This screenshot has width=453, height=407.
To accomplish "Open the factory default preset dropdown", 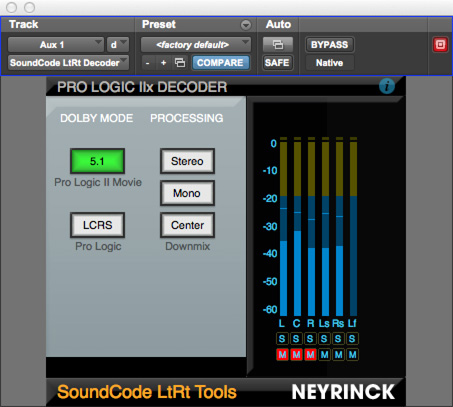I will point(196,45).
